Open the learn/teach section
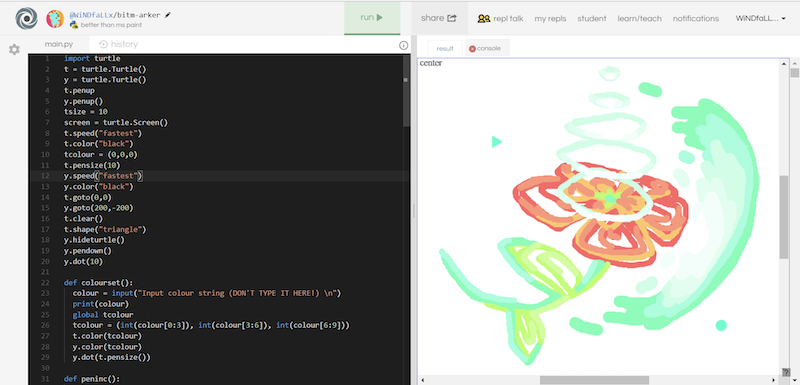The height and width of the screenshot is (385, 800). [639, 18]
